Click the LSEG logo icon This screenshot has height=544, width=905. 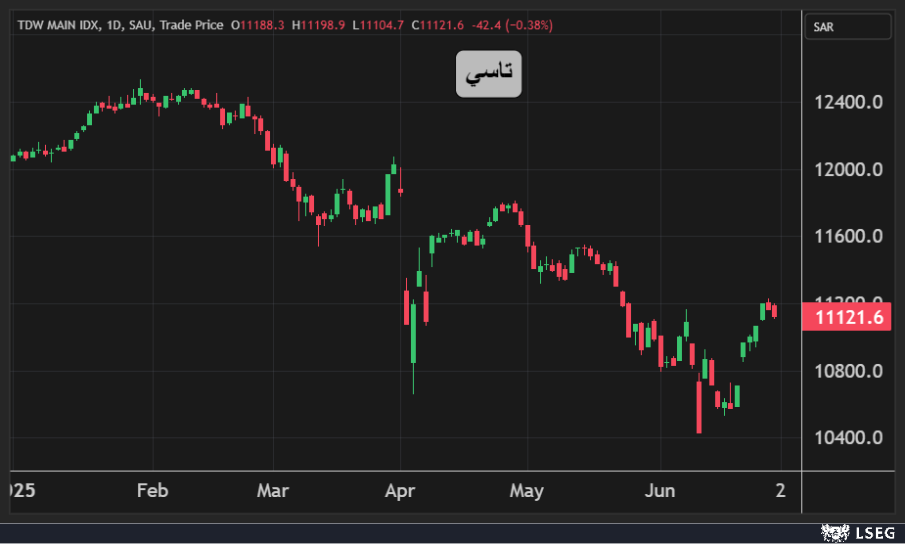pos(829,531)
